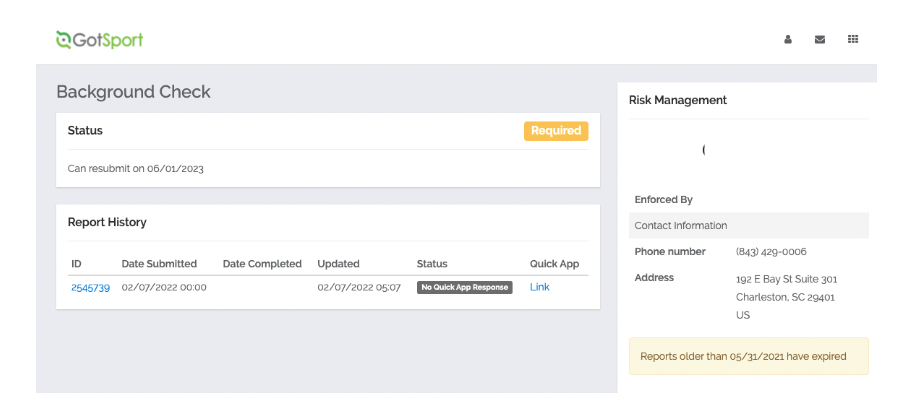The width and height of the screenshot is (915, 419).
Task: Click the phone number (843) 429-0006
Action: 771,251
